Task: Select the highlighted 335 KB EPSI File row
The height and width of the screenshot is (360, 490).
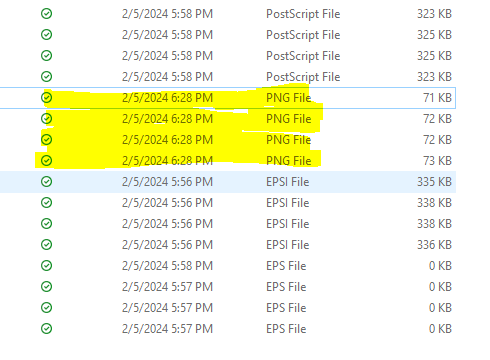Action: 228,182
